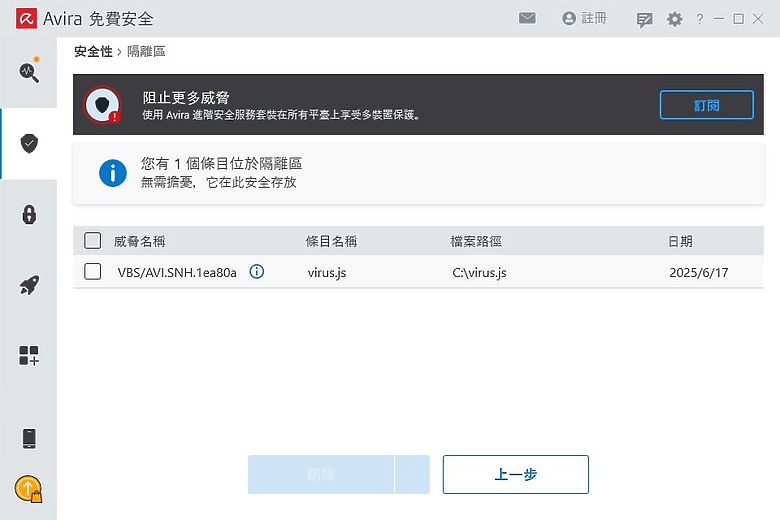This screenshot has width=780, height=520.
Task: Go to 安全性 breadcrumb link
Action: (94, 51)
